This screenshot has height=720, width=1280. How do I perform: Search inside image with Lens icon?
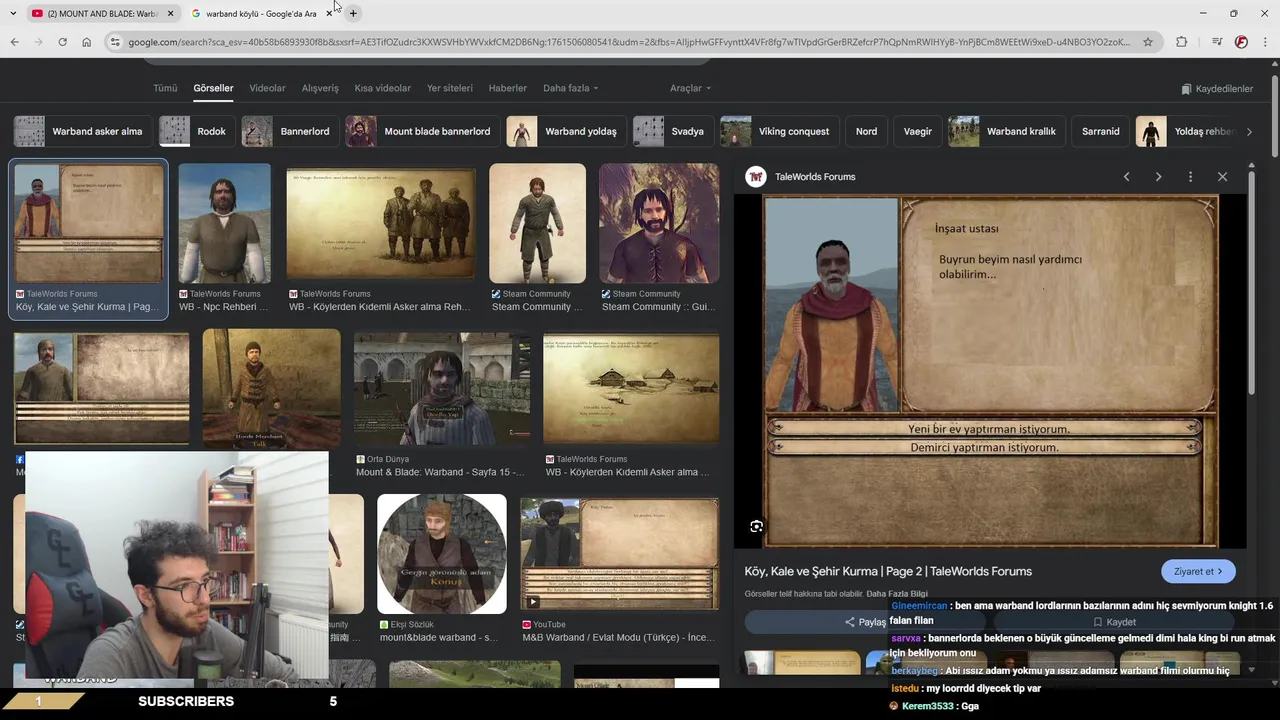757,526
